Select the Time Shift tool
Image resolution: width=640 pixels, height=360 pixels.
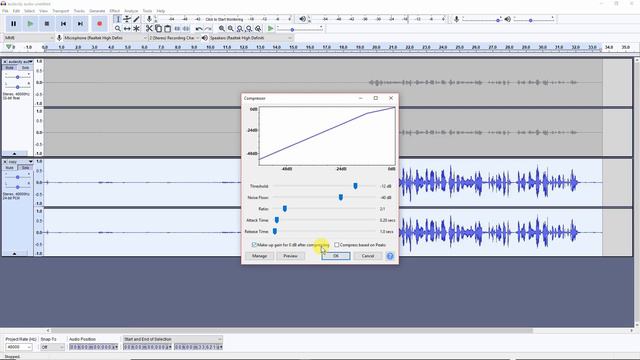pos(127,29)
